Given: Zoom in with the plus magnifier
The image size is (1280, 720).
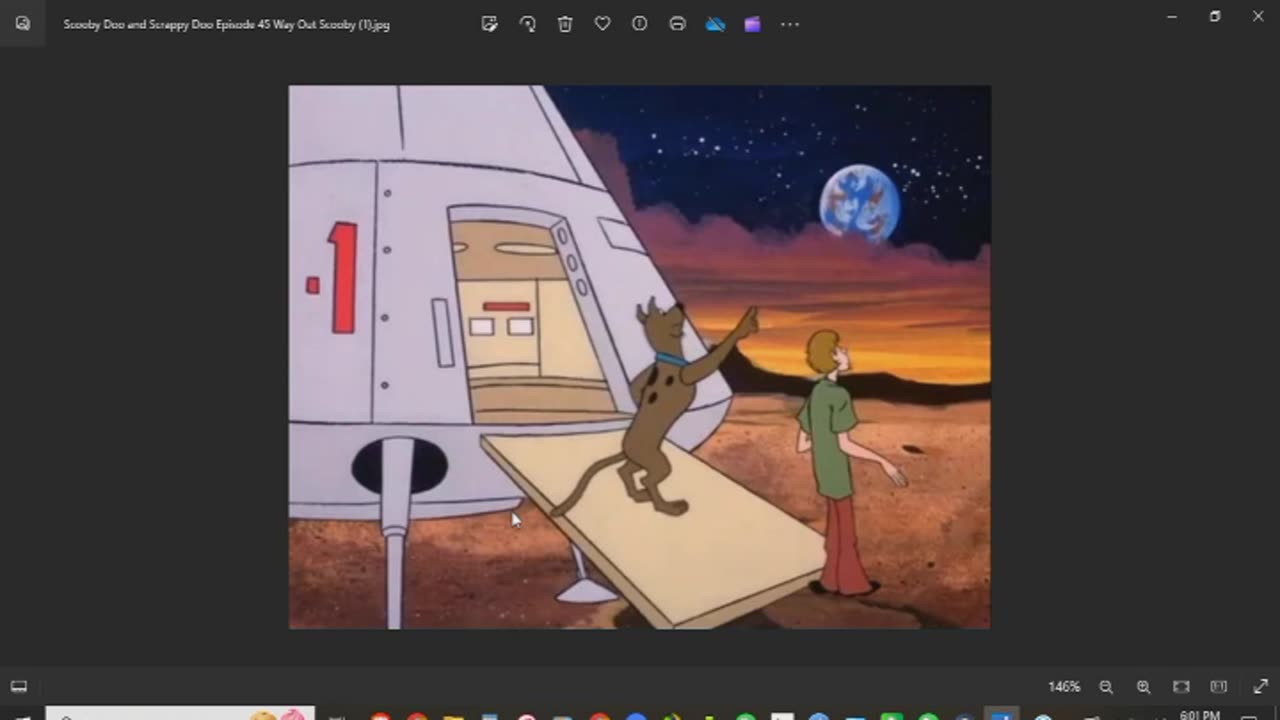Looking at the screenshot, I should coord(1143,687).
